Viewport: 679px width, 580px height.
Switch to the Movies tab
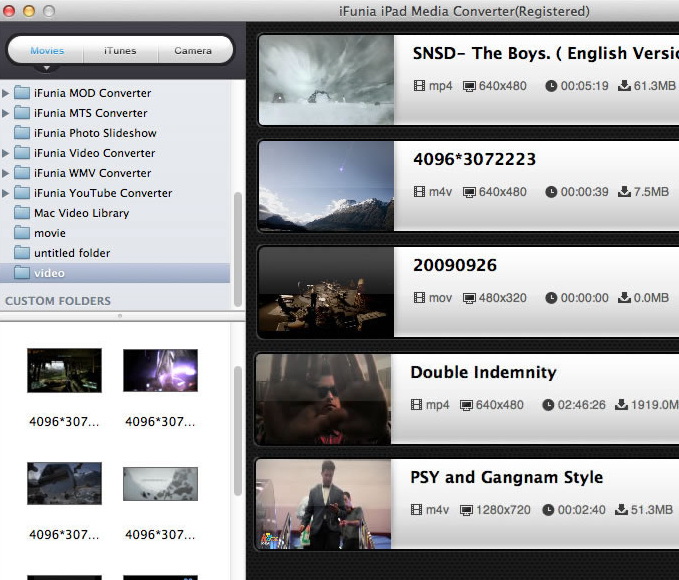click(47, 51)
